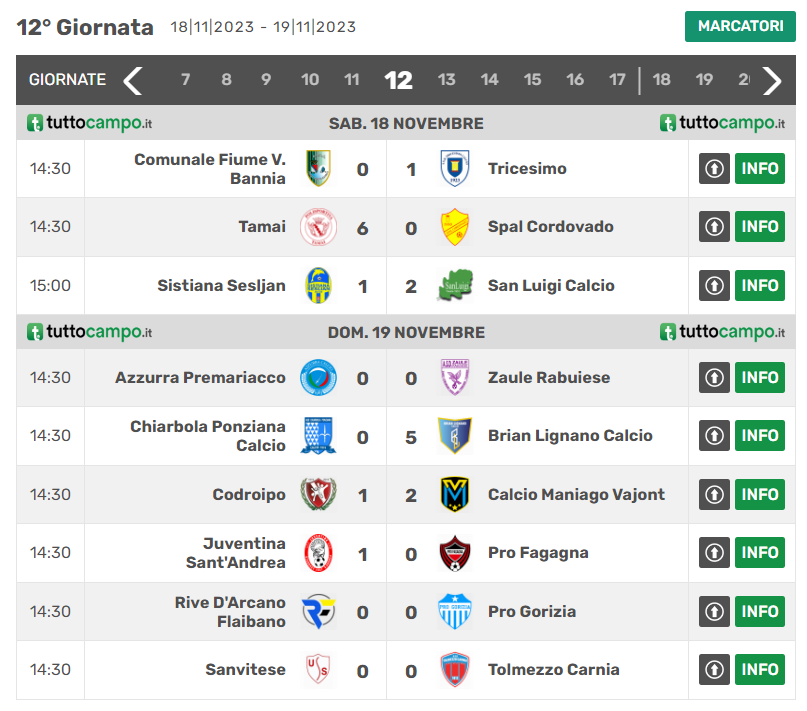
Task: Click the Rive D'Arcano Flaibano logo
Action: point(318,611)
